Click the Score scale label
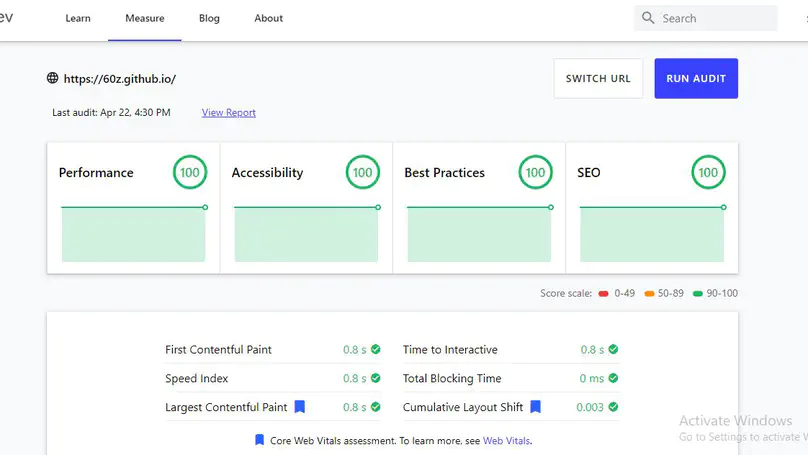Viewport: 808px width, 455px height. 566,293
